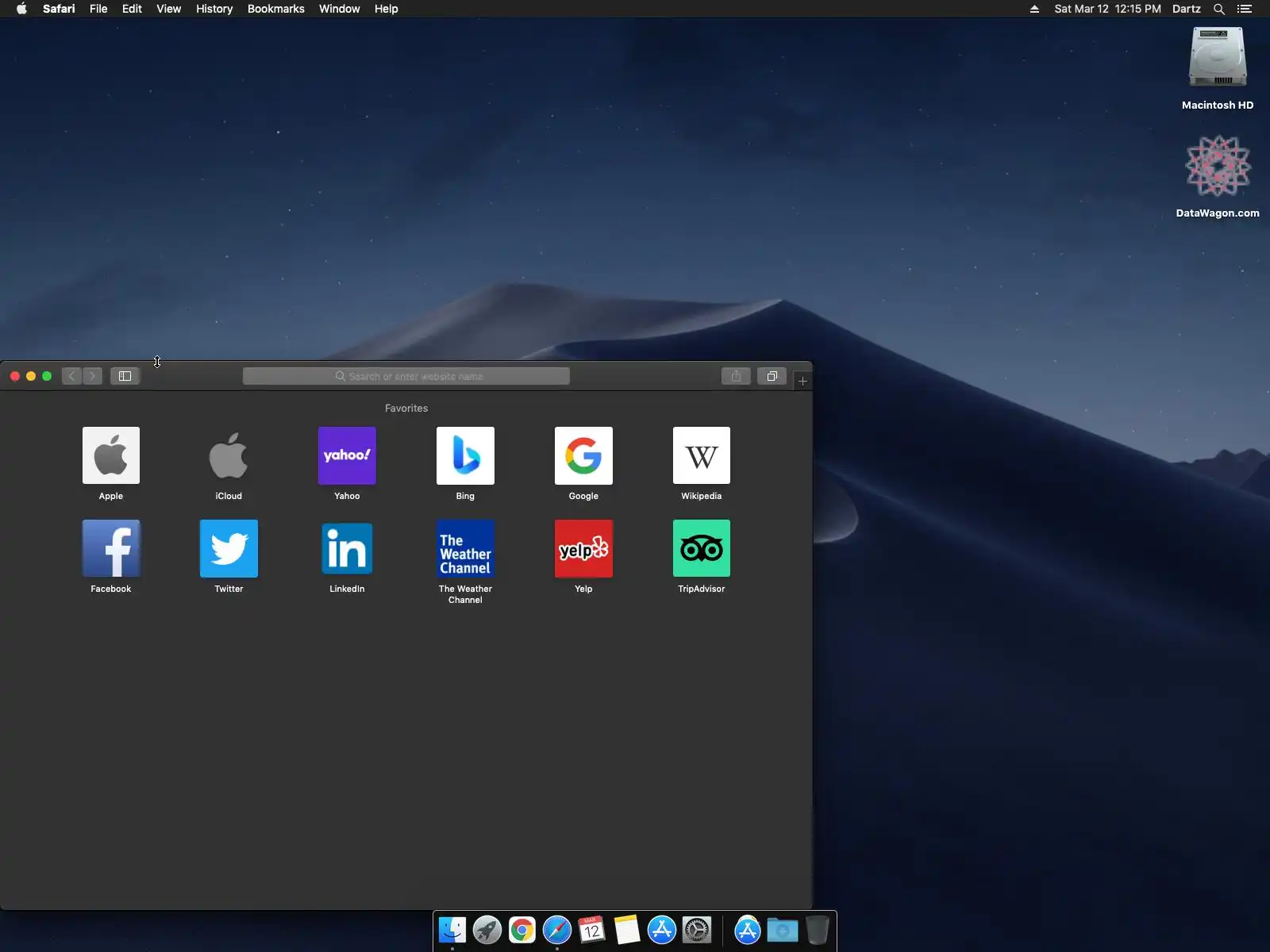Open Launchpad from the Dock

pyautogui.click(x=487, y=930)
